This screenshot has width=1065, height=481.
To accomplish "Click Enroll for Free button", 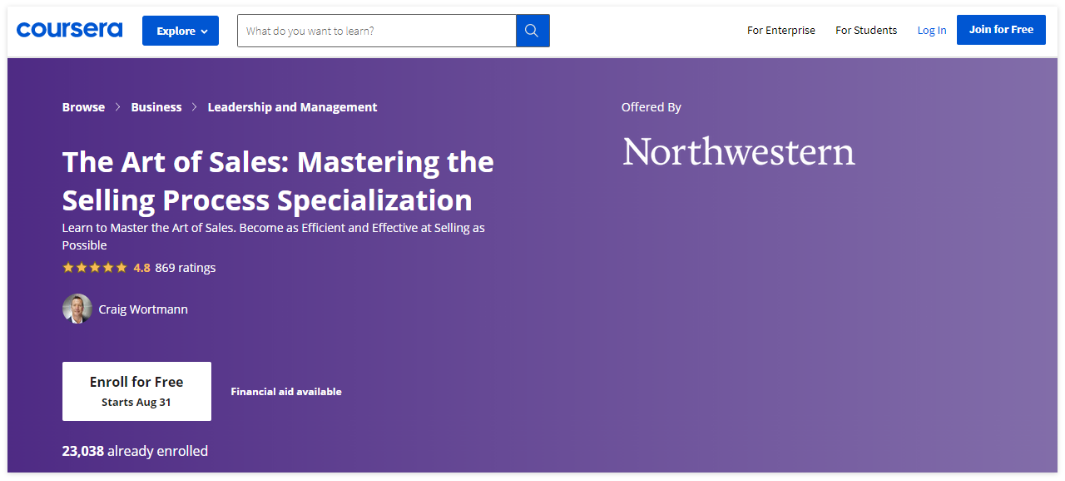I will (x=137, y=391).
